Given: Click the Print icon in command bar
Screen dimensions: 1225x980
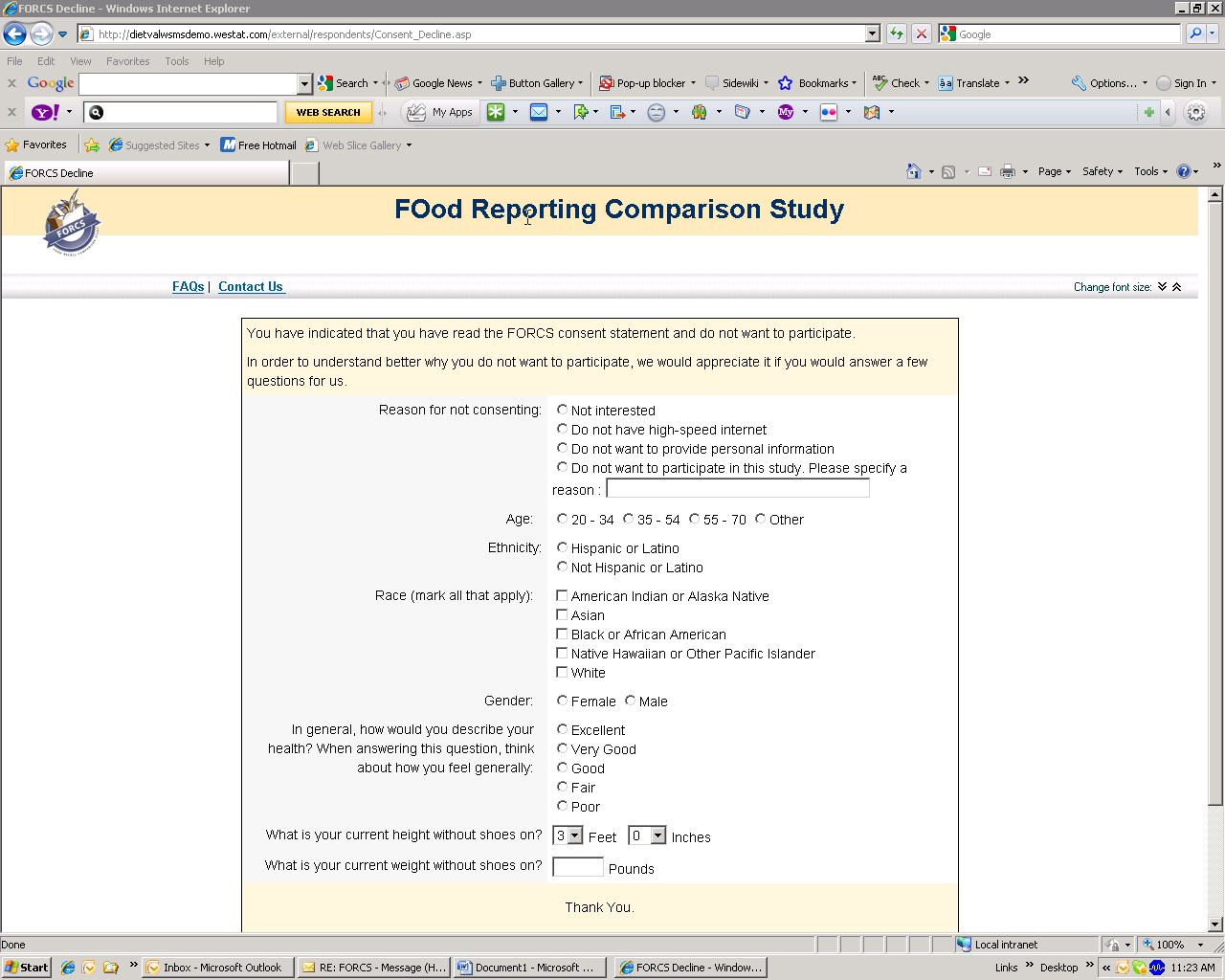Looking at the screenshot, I should pos(1007,171).
